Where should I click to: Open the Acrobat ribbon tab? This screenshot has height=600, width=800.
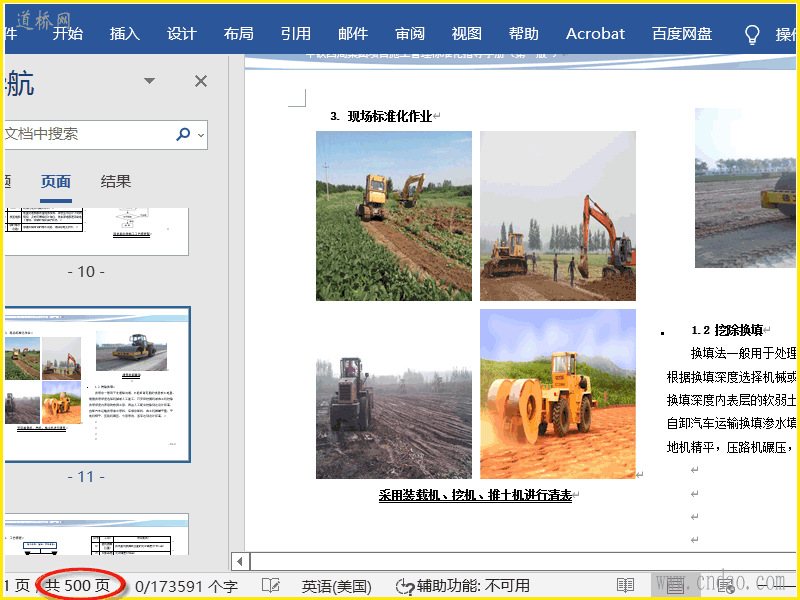coord(595,34)
